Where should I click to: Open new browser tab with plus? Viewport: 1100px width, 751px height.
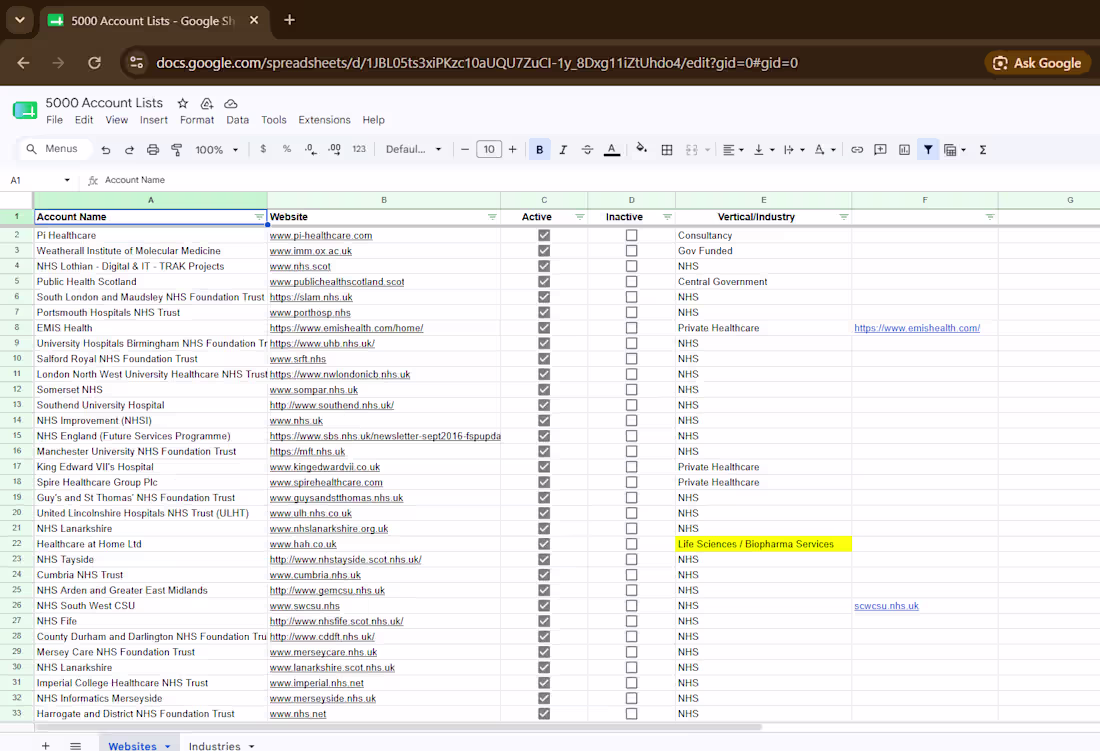289,20
